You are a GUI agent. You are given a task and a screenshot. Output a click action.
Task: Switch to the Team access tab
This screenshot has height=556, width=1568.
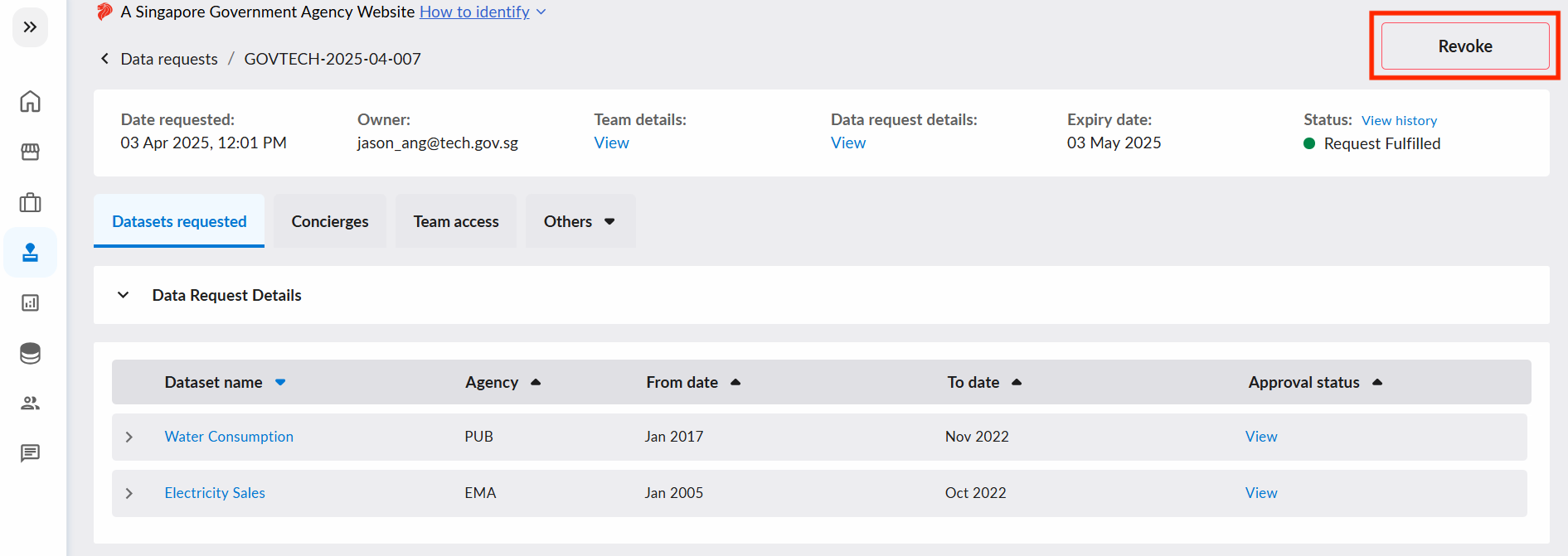(456, 221)
